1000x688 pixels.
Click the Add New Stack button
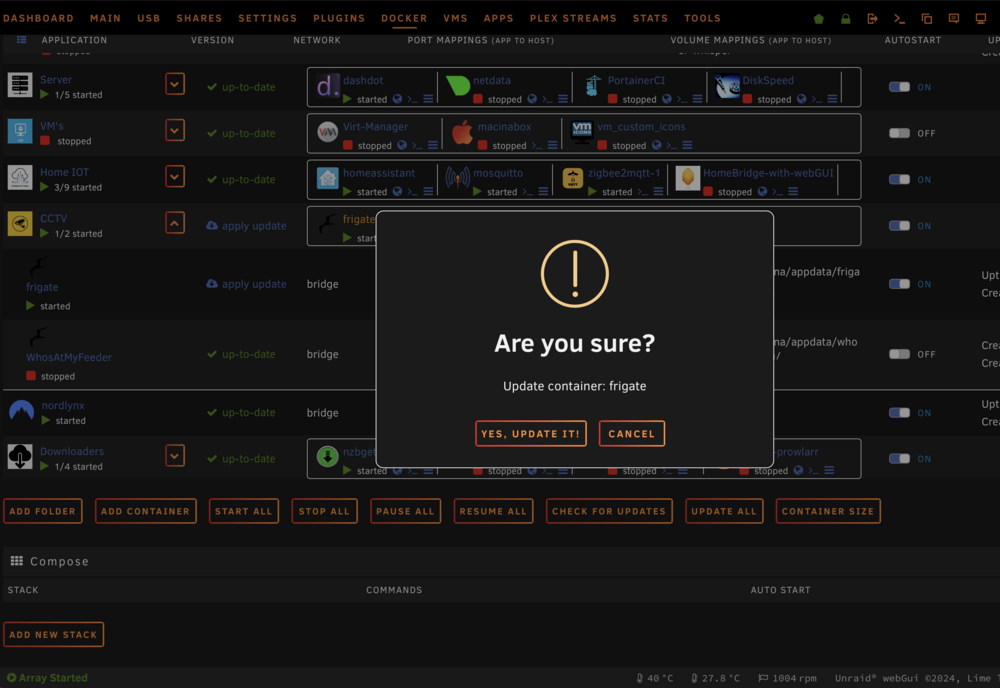pos(54,634)
